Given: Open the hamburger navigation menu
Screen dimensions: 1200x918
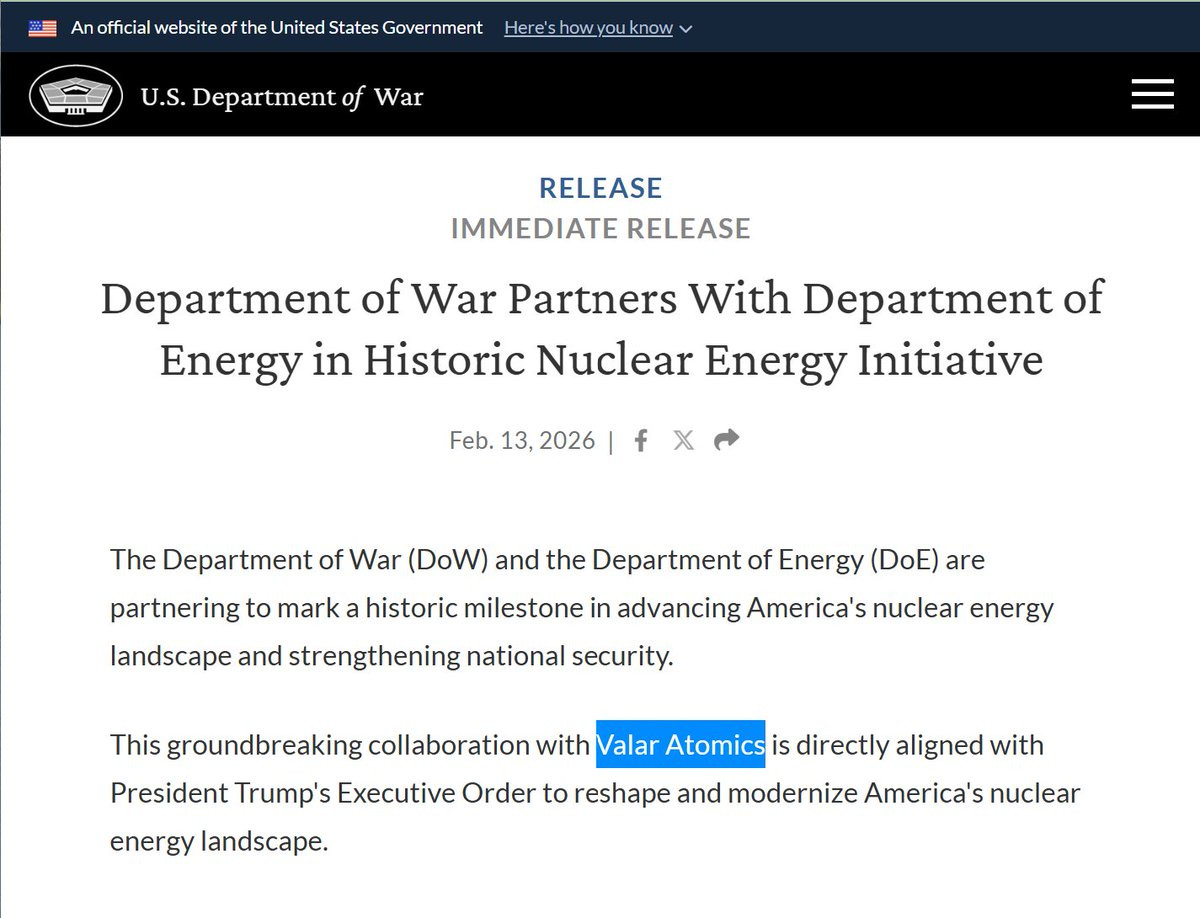Looking at the screenshot, I should pyautogui.click(x=1152, y=95).
